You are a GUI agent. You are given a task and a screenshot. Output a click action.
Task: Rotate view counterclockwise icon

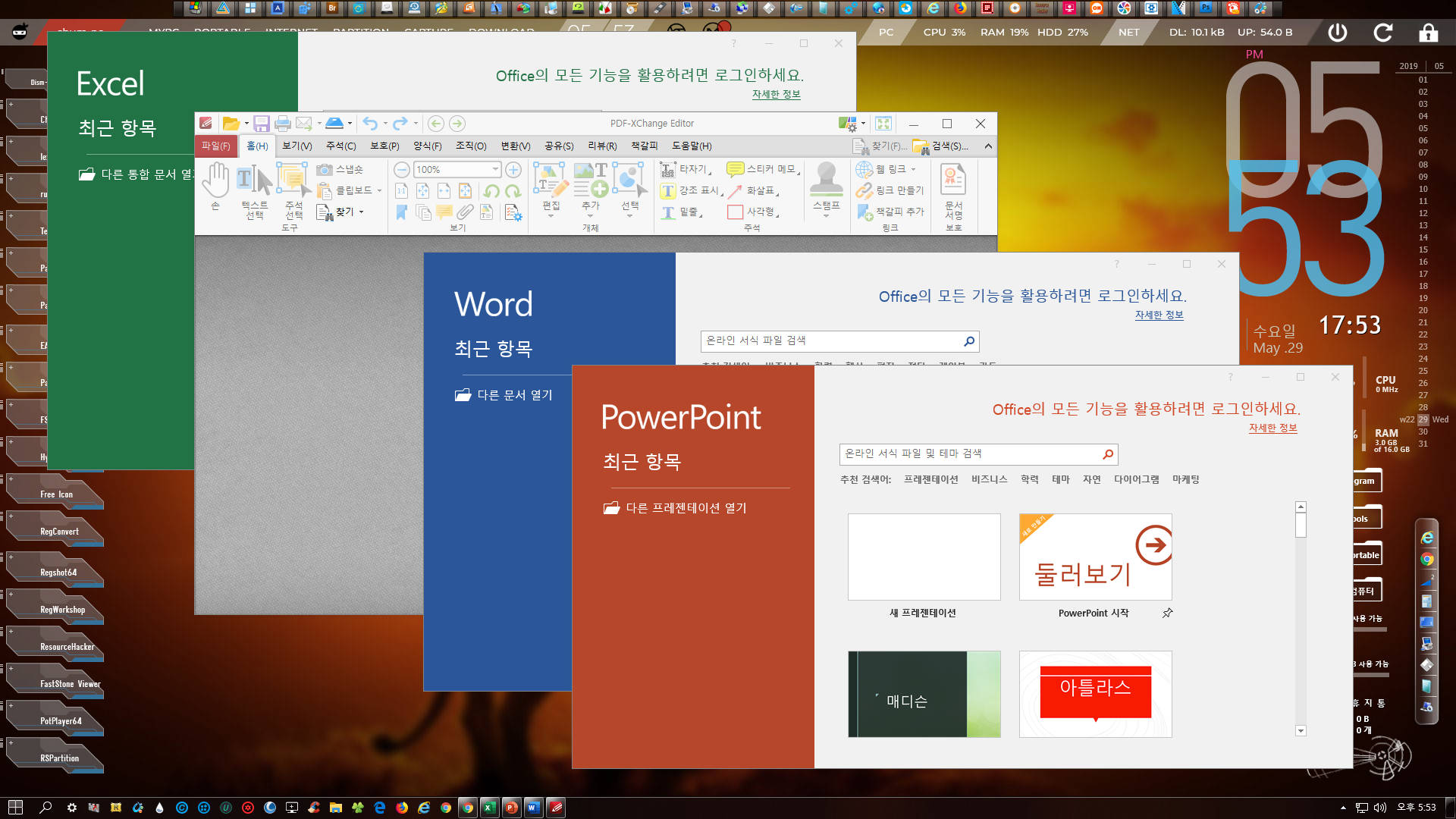pyautogui.click(x=491, y=191)
